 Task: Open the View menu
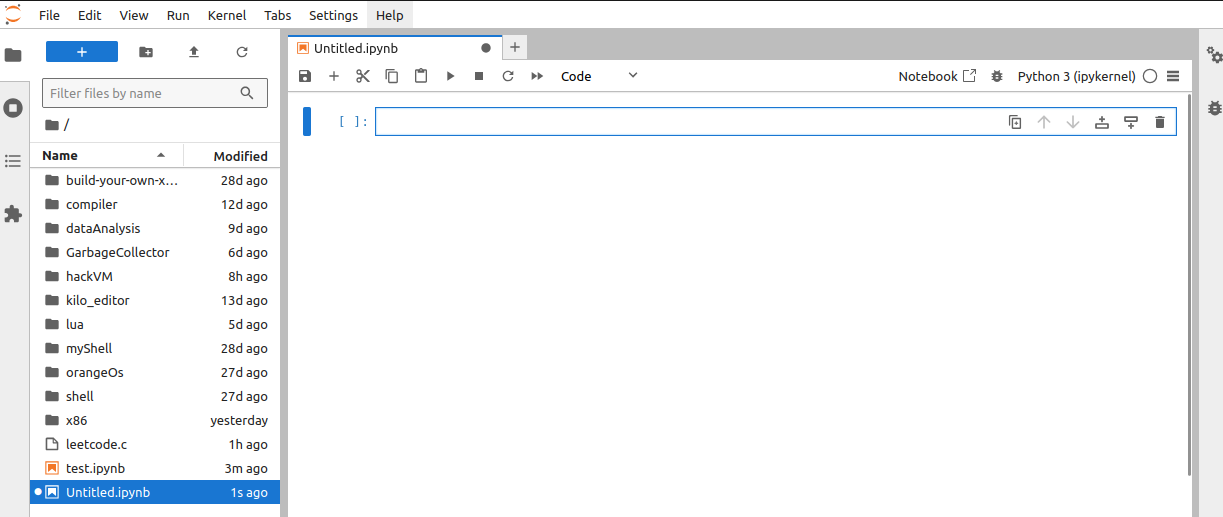pyautogui.click(x=134, y=15)
